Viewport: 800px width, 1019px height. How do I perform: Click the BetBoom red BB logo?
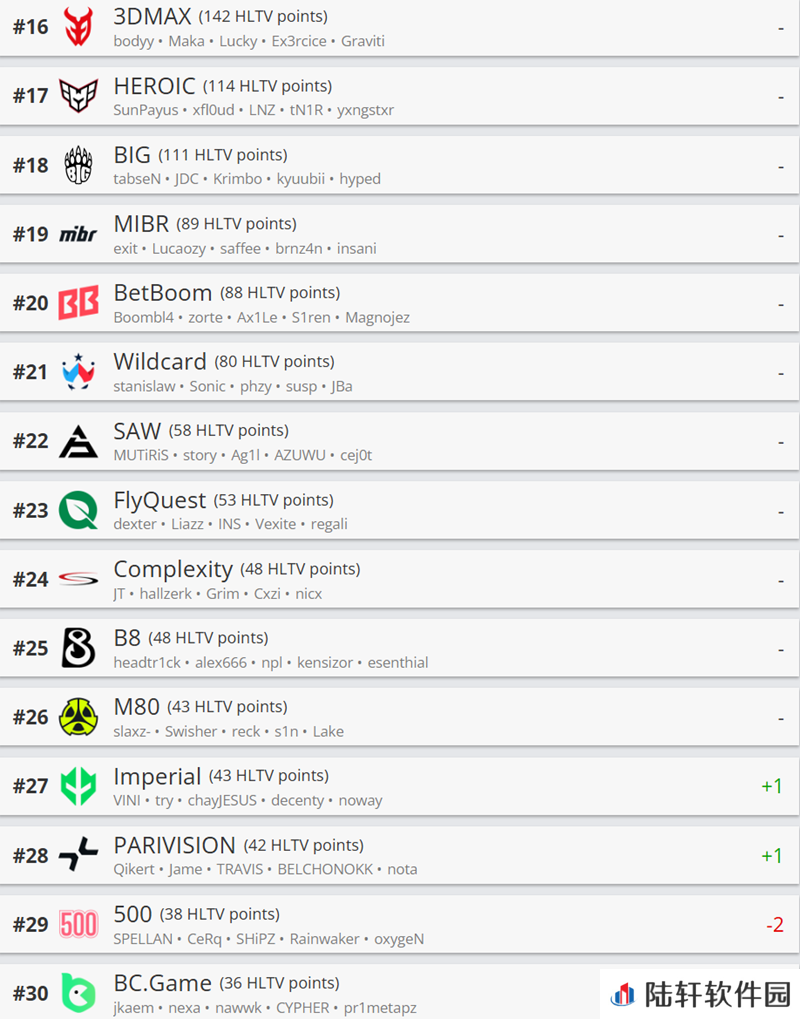point(78,303)
